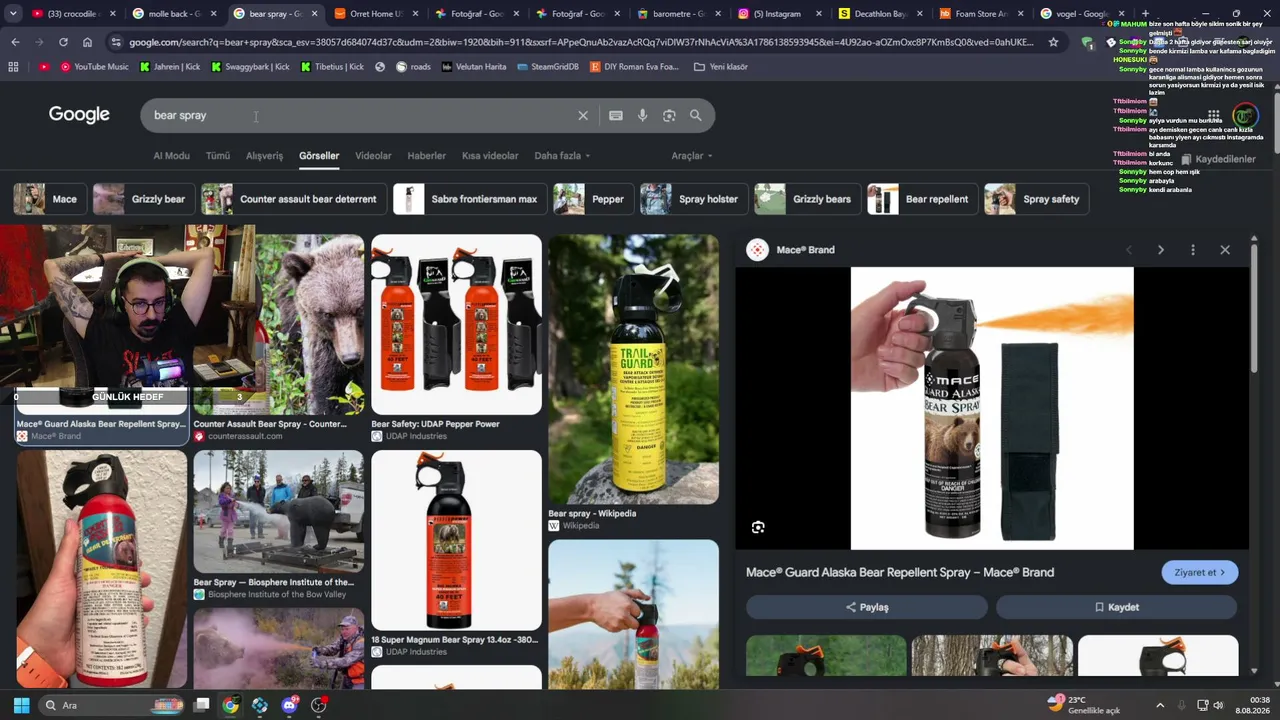1280x720 pixels.
Task: Open the browser home page
Action: 87,42
